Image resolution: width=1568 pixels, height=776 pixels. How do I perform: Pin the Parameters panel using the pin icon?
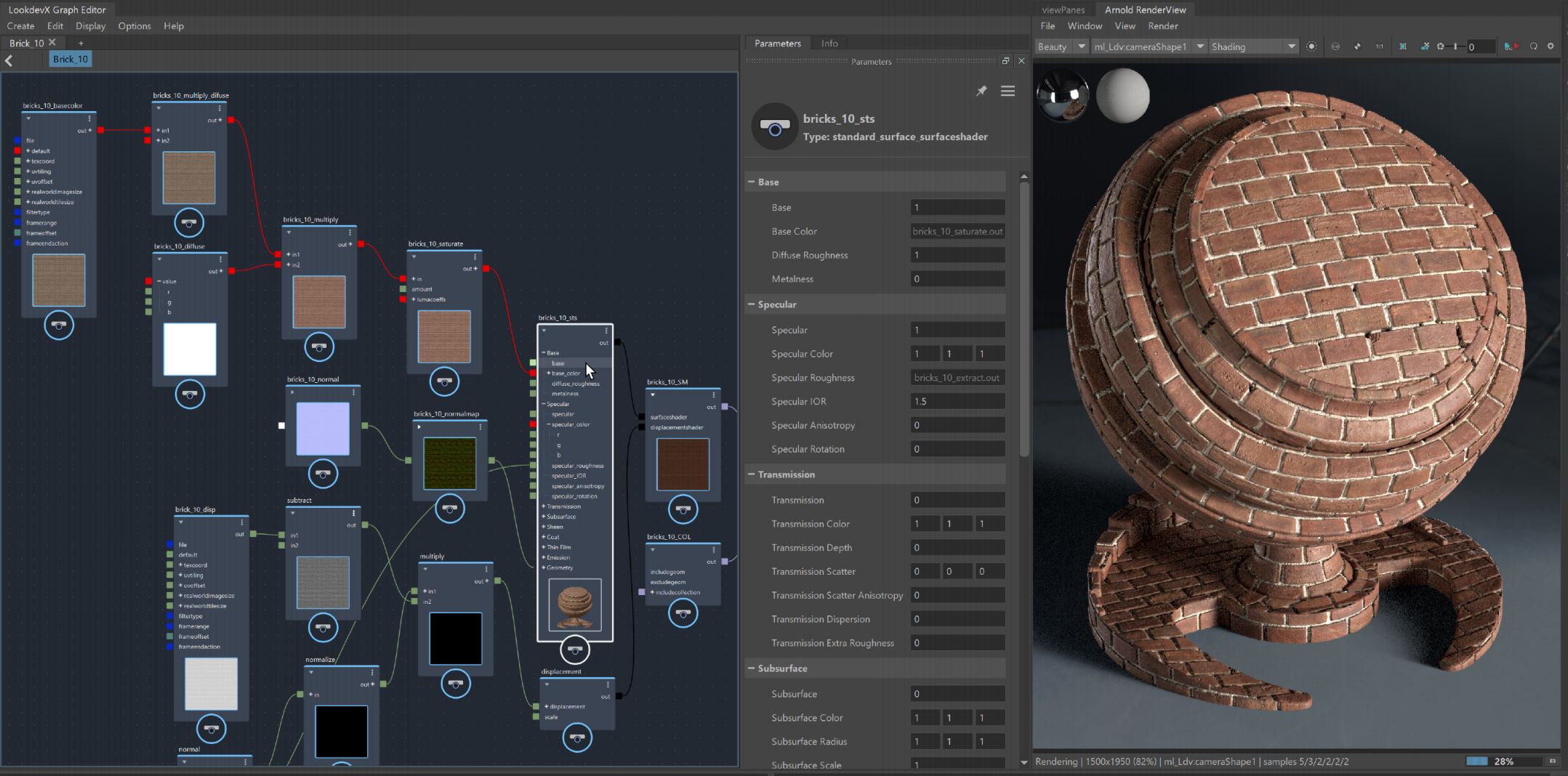pos(981,91)
